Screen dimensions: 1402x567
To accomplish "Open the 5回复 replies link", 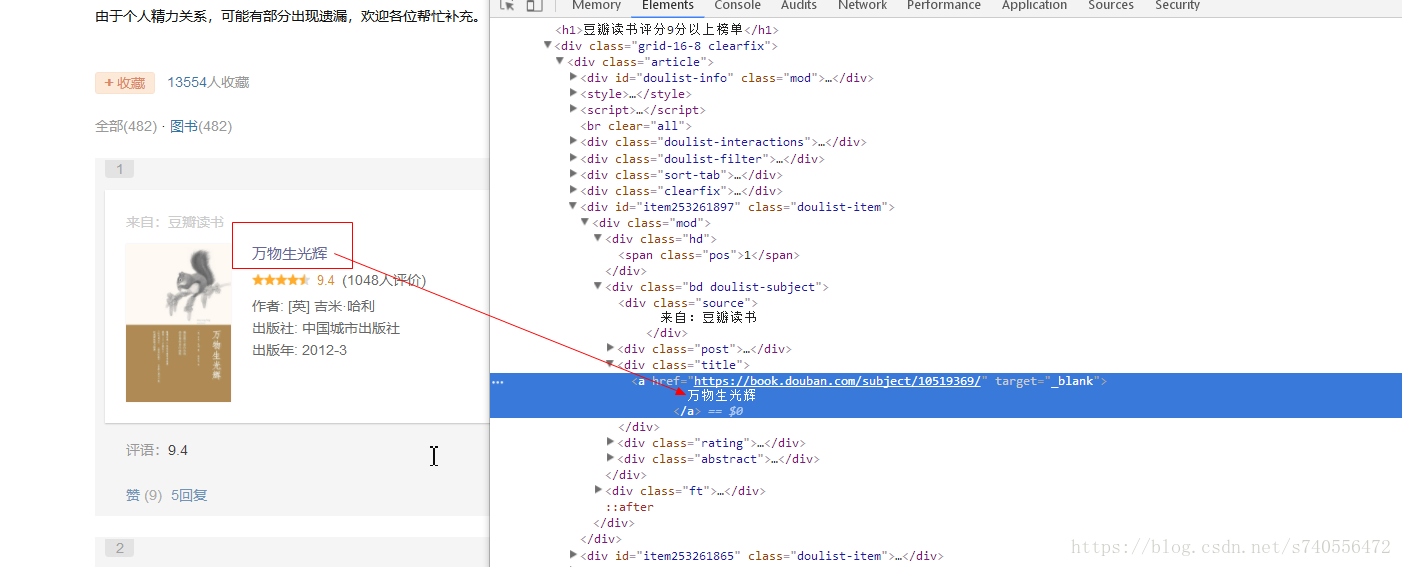I will coord(189,495).
